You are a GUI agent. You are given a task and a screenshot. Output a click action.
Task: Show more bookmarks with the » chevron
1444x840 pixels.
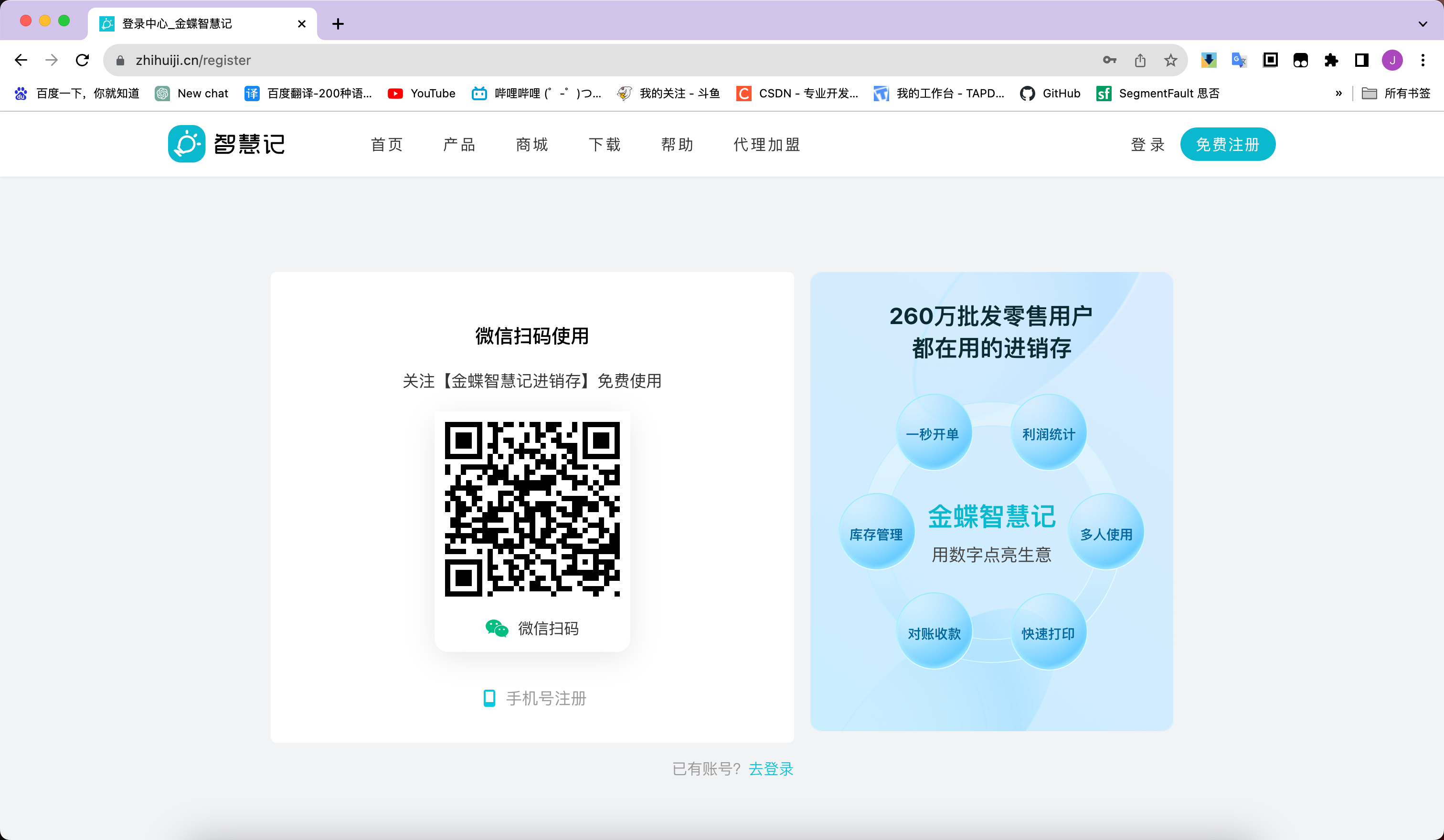(1338, 94)
